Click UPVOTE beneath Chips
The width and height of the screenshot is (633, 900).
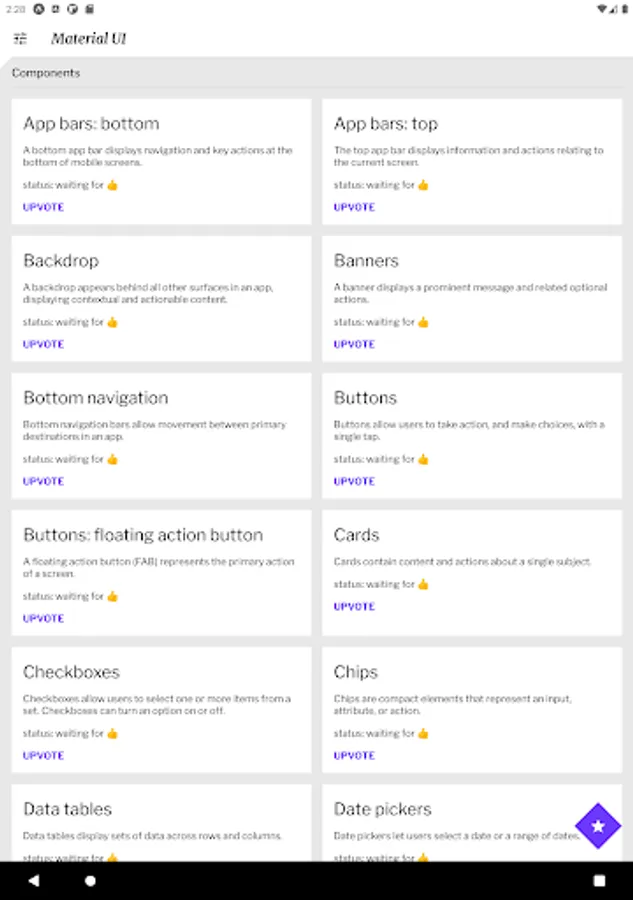(354, 755)
